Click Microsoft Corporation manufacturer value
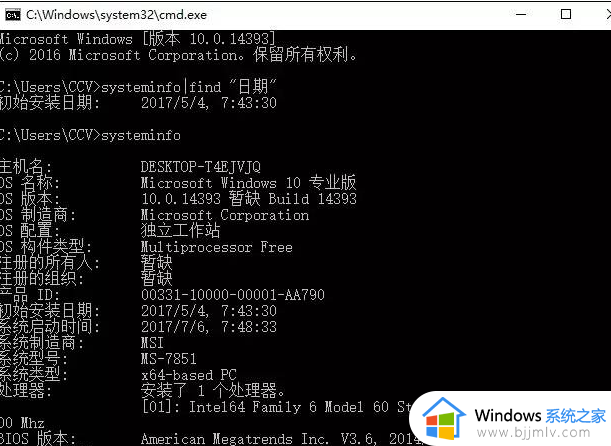This screenshot has height=446, width=611. pyautogui.click(x=225, y=215)
